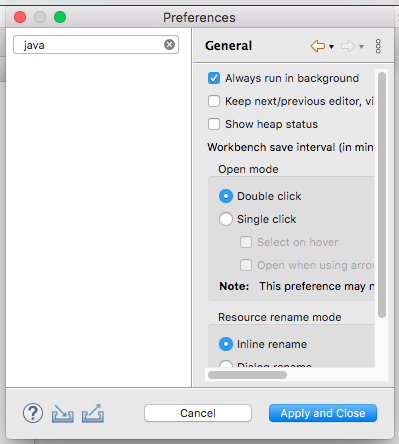
Task: Click the General page heading
Action: (229, 46)
